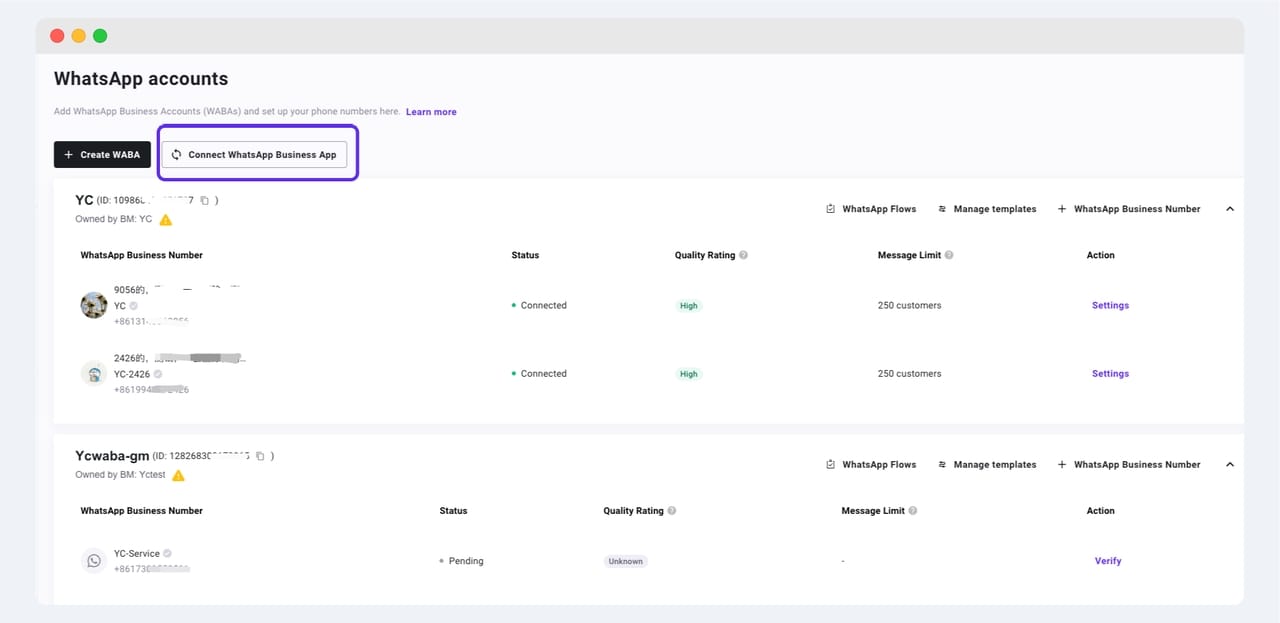Open WhatsApp Flows for YC account
The height and width of the screenshot is (623, 1280).
(x=871, y=209)
